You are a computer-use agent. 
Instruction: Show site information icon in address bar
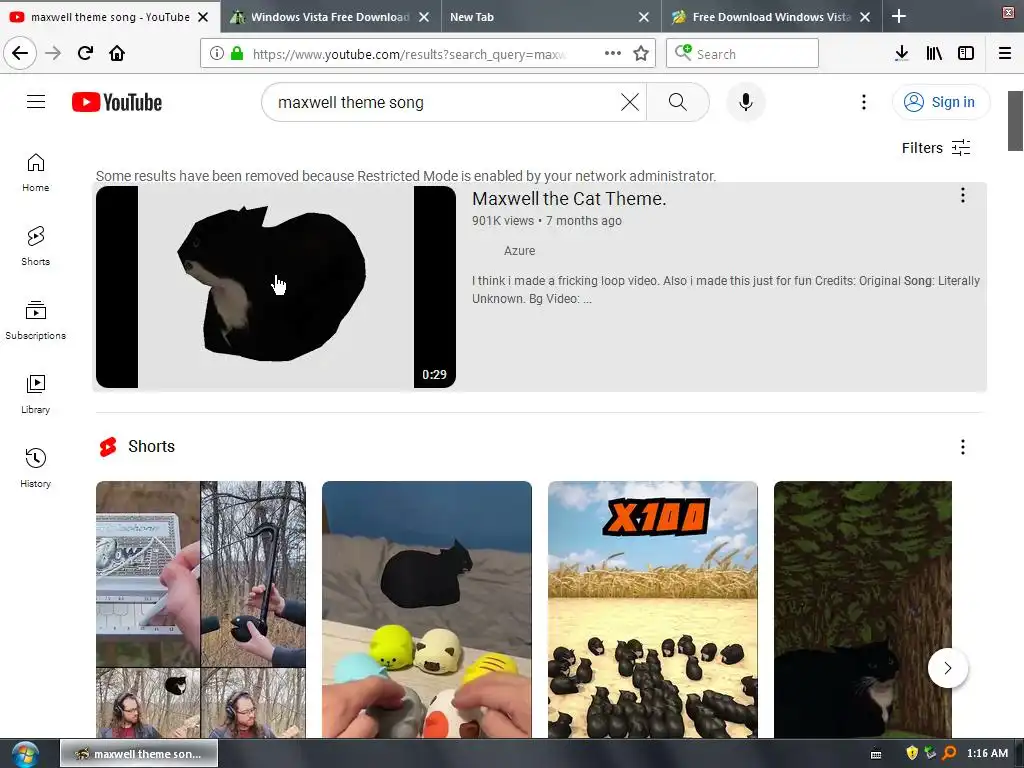[x=217, y=54]
